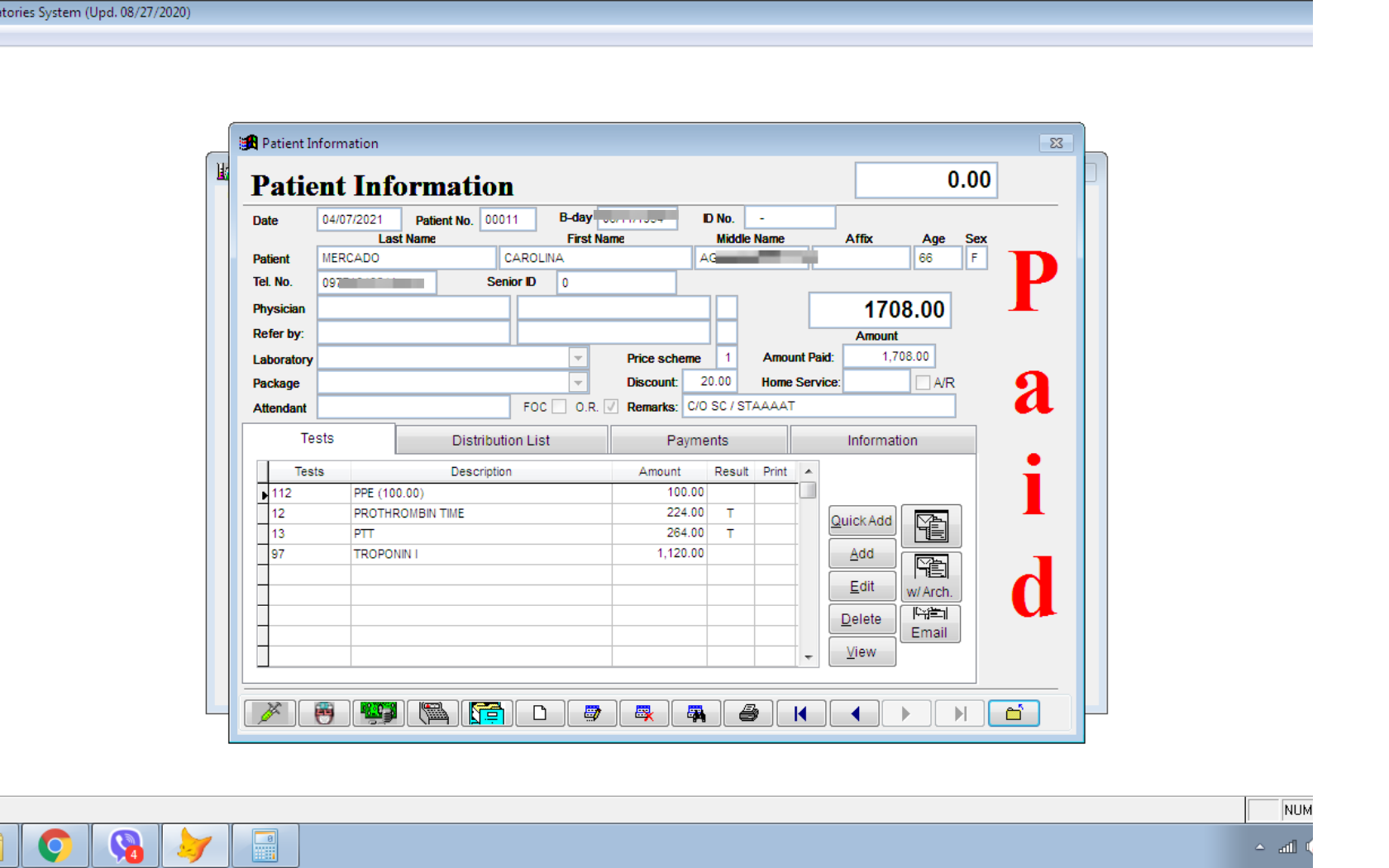1389x868 pixels.
Task: Click the edit record pencil icon
Action: pos(592,713)
